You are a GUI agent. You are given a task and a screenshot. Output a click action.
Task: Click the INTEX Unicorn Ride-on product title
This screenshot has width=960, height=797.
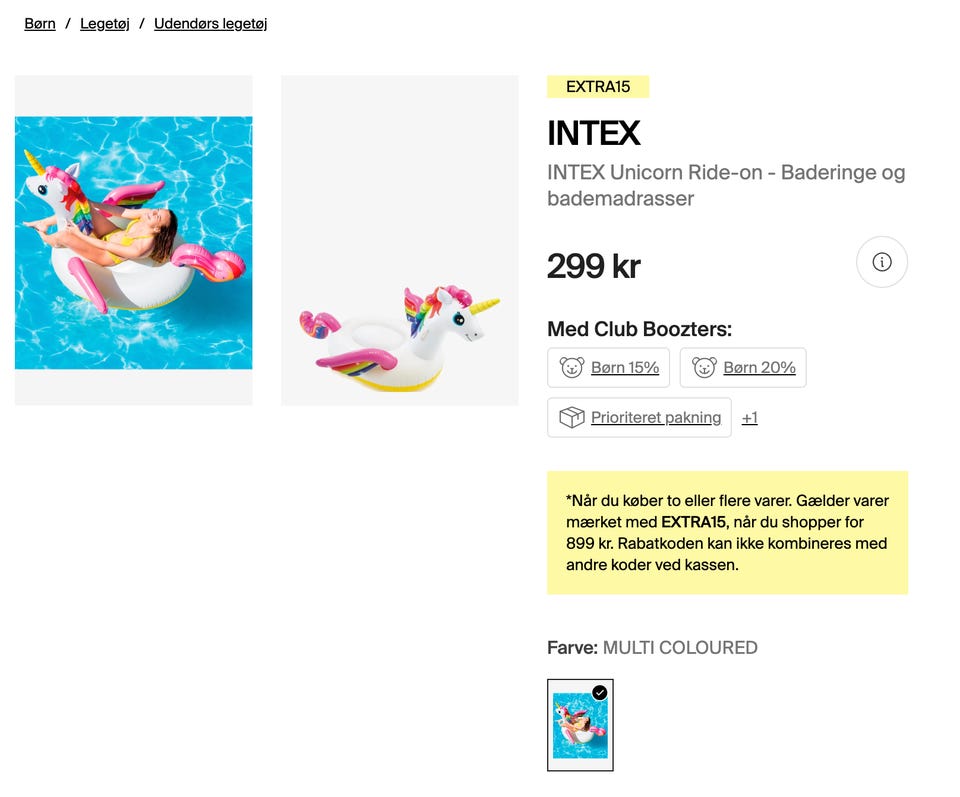click(x=726, y=185)
